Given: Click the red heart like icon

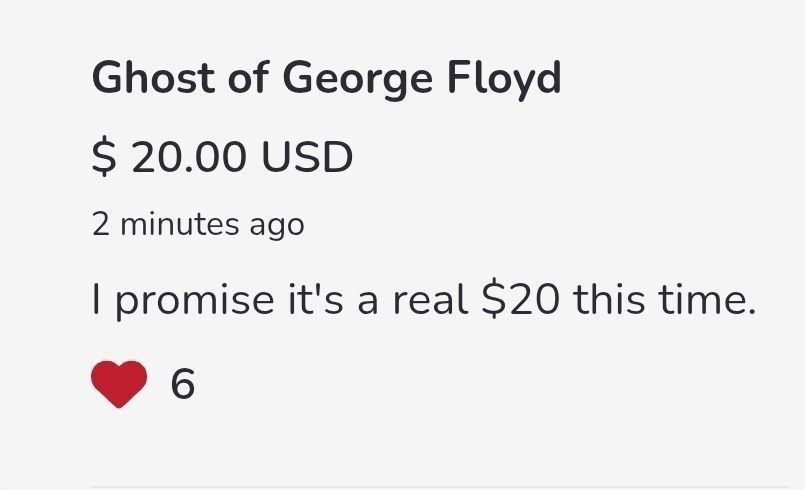Looking at the screenshot, I should pyautogui.click(x=119, y=384).
